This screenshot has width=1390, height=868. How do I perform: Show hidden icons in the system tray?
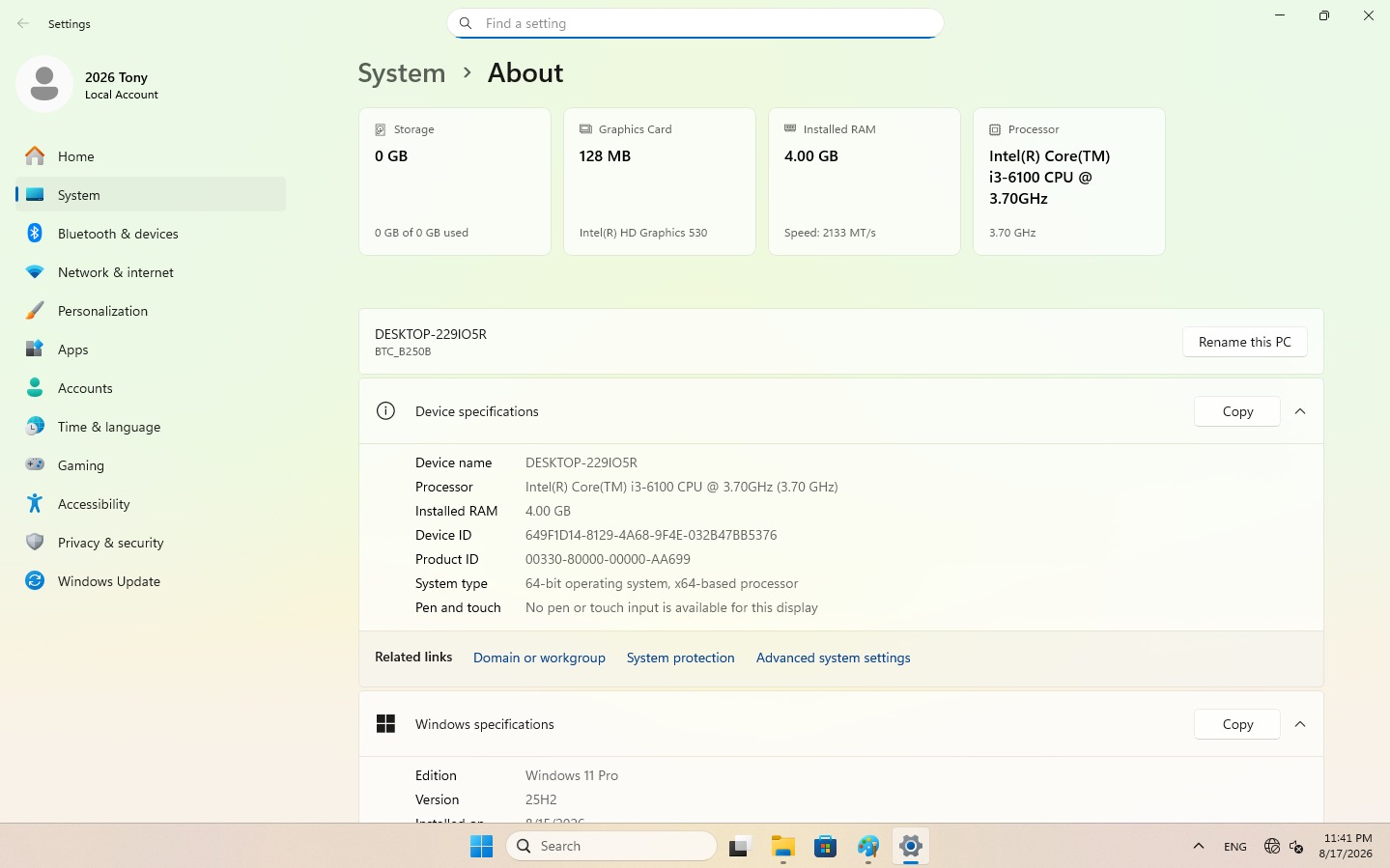coord(1199,846)
